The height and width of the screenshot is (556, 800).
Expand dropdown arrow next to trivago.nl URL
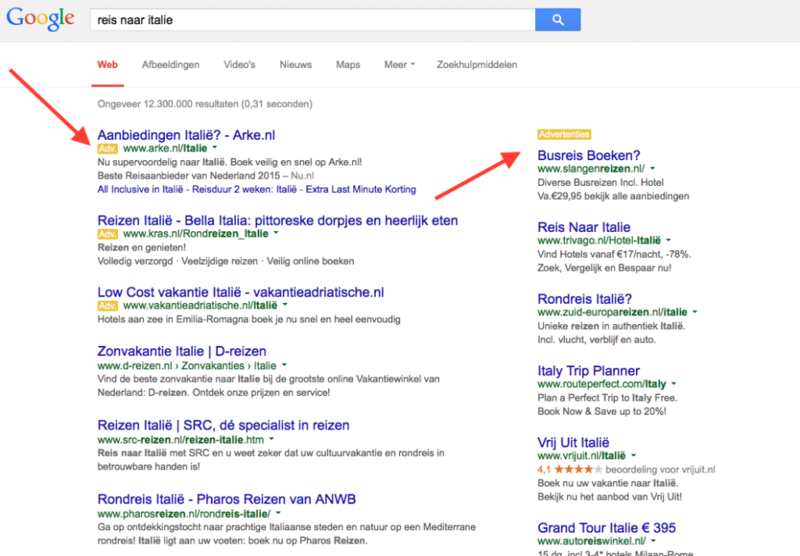click(668, 240)
